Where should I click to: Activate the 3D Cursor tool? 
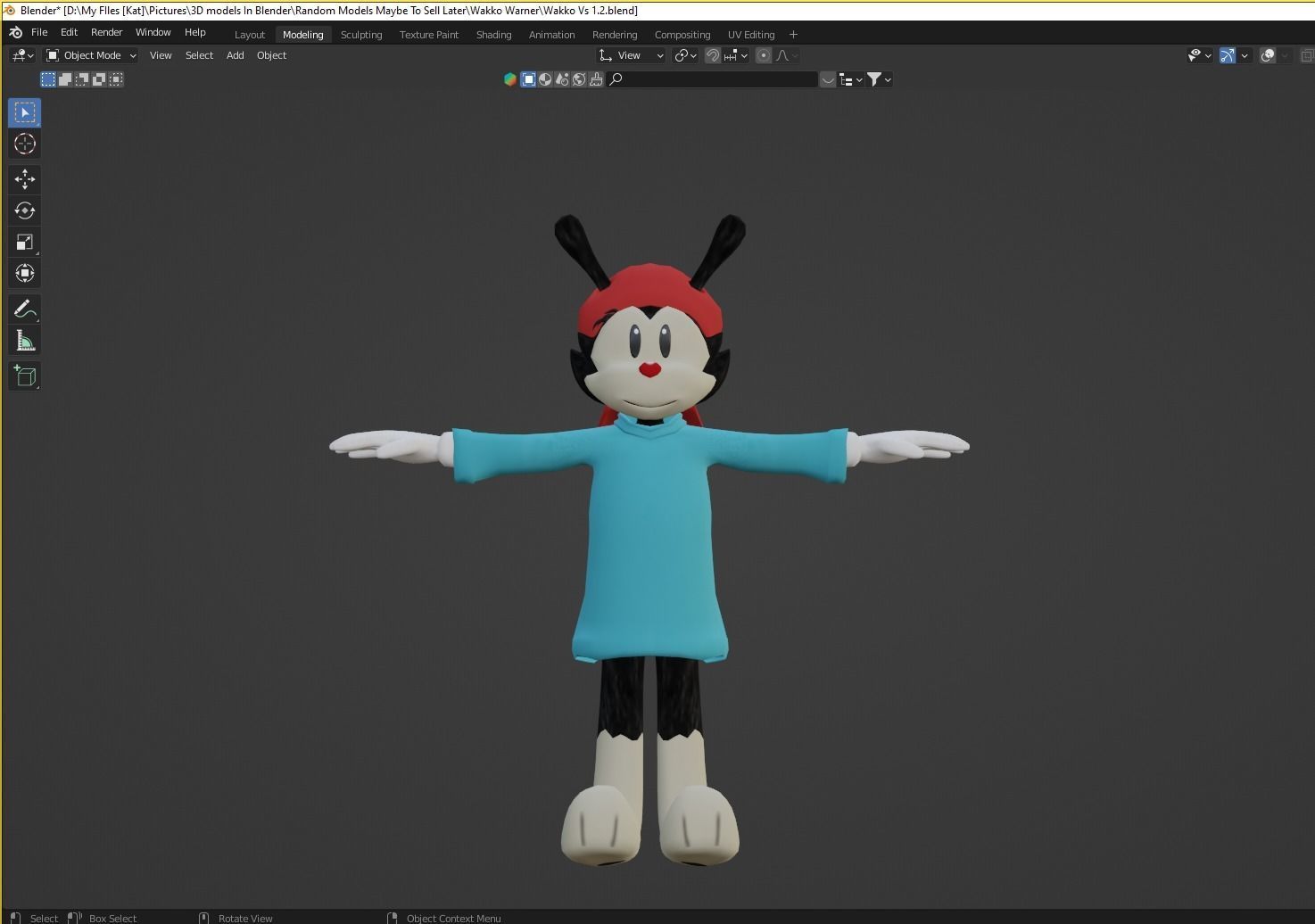[x=25, y=144]
